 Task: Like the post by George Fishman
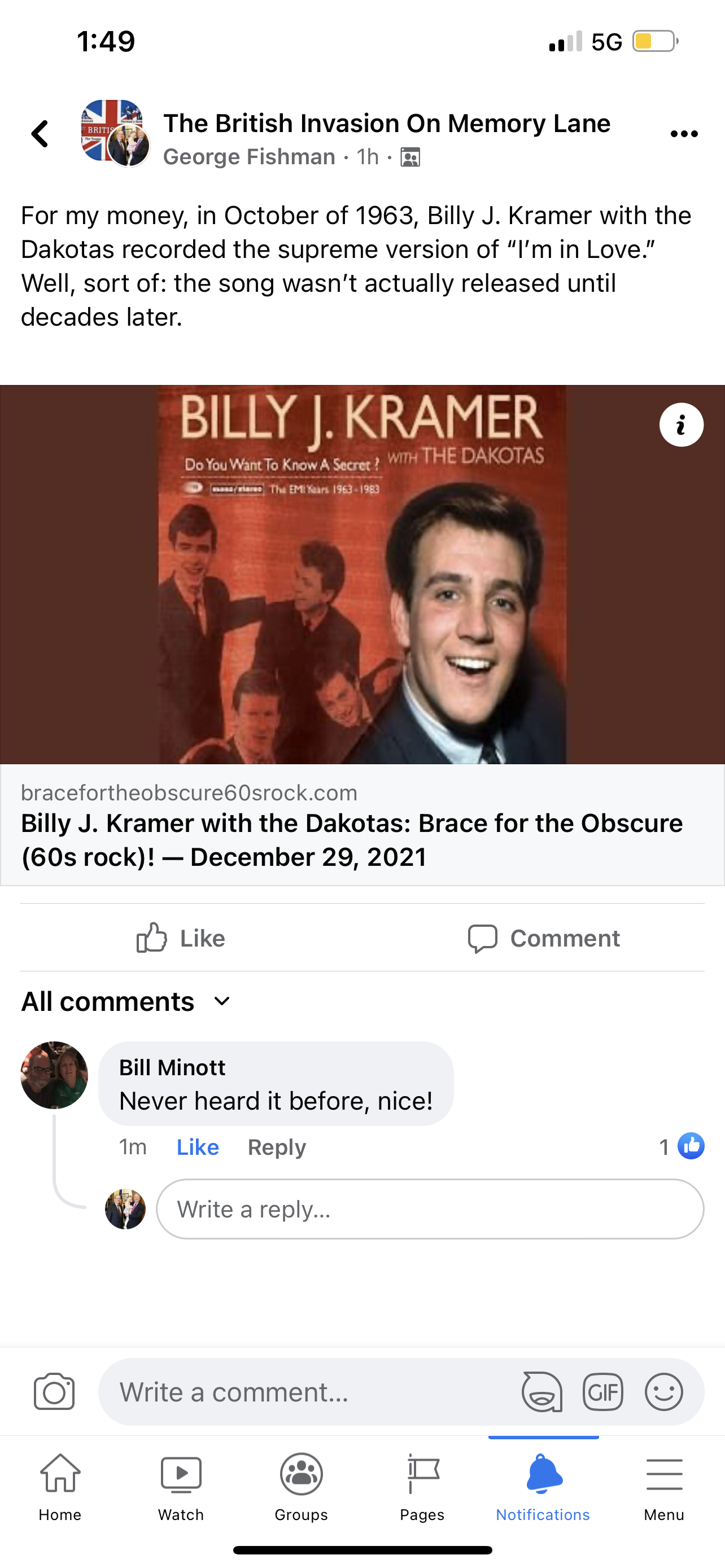tap(181, 938)
